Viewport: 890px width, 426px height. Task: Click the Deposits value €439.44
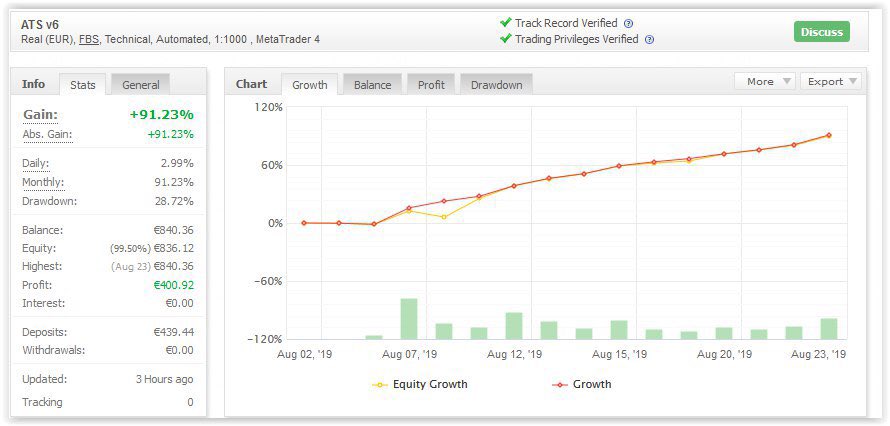173,332
